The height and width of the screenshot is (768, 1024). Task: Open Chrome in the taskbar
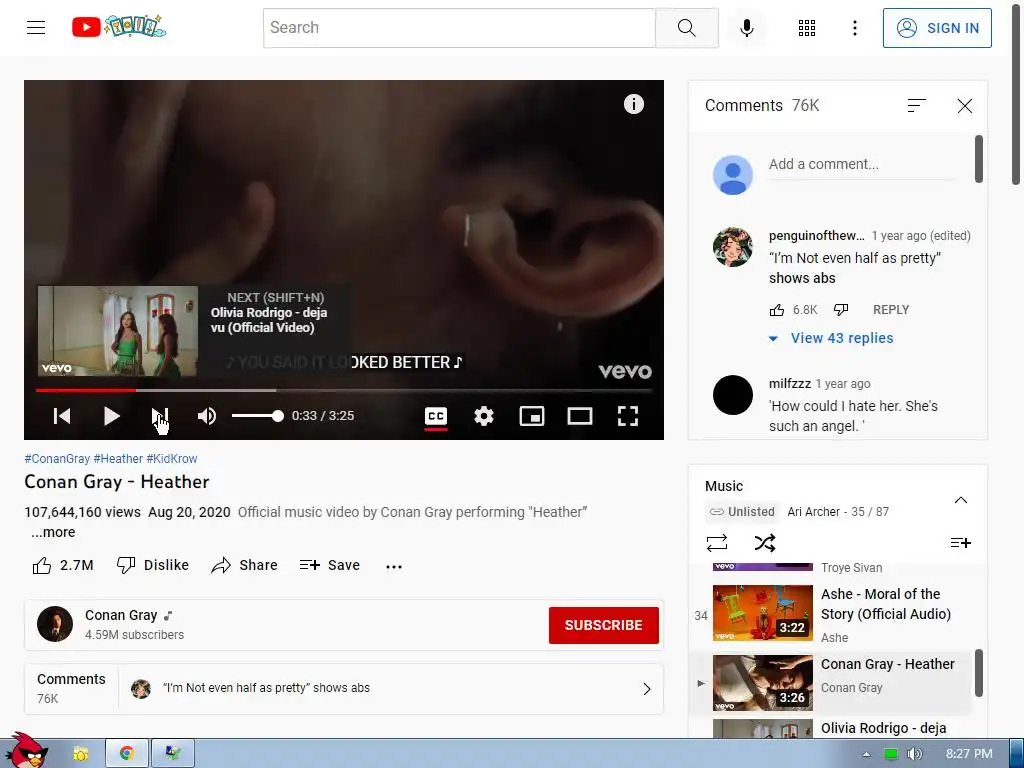[127, 753]
